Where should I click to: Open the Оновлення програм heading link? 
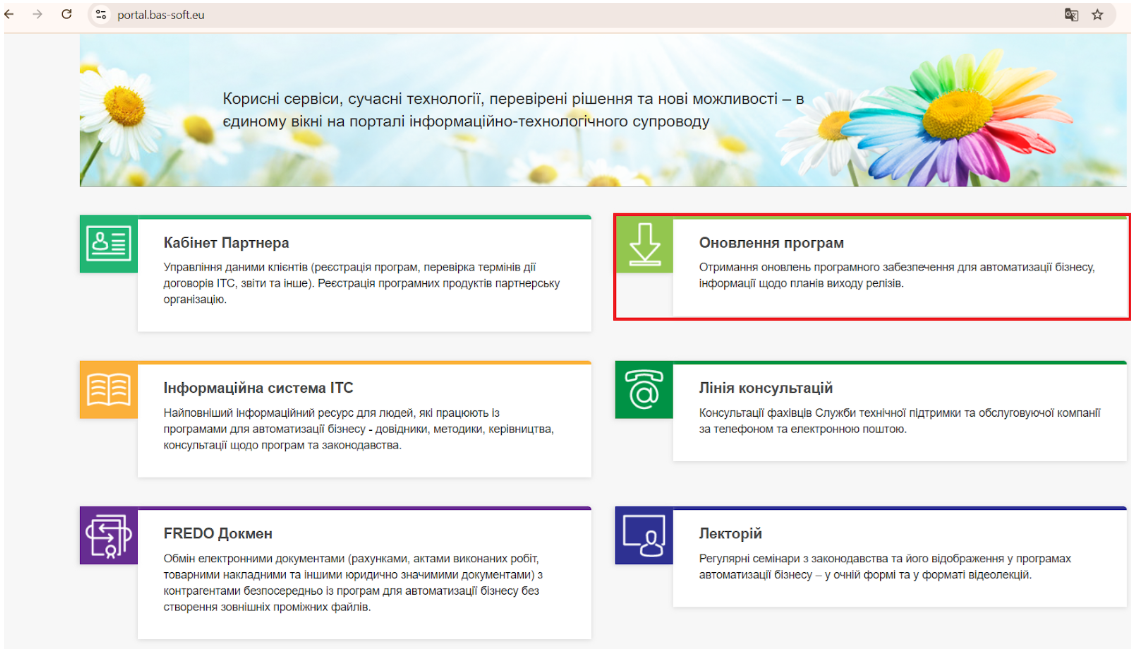pyautogui.click(x=771, y=243)
